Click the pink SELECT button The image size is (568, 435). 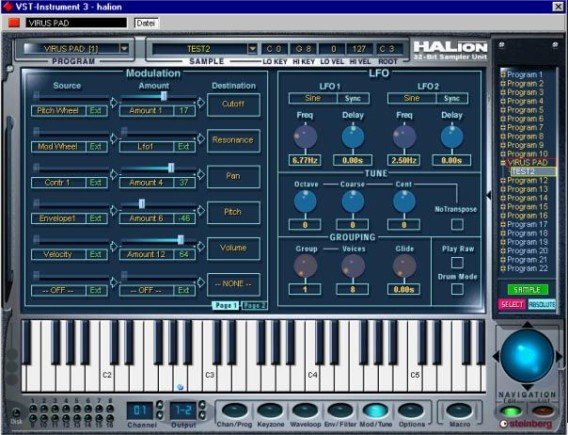tap(512, 304)
